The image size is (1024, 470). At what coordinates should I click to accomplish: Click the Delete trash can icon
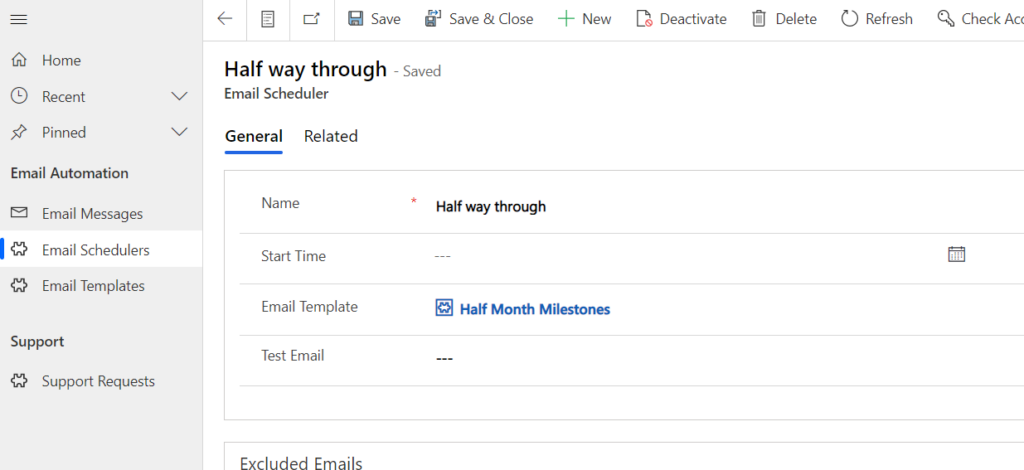coord(758,19)
